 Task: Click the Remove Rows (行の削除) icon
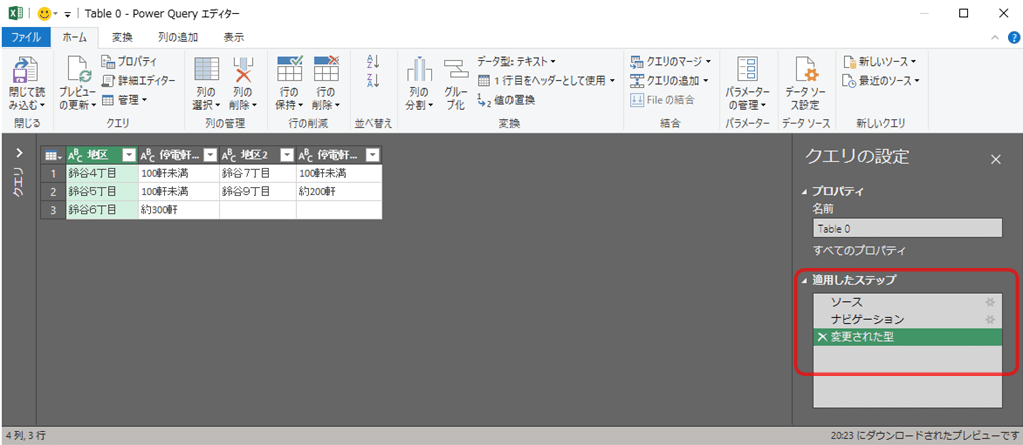(x=326, y=69)
